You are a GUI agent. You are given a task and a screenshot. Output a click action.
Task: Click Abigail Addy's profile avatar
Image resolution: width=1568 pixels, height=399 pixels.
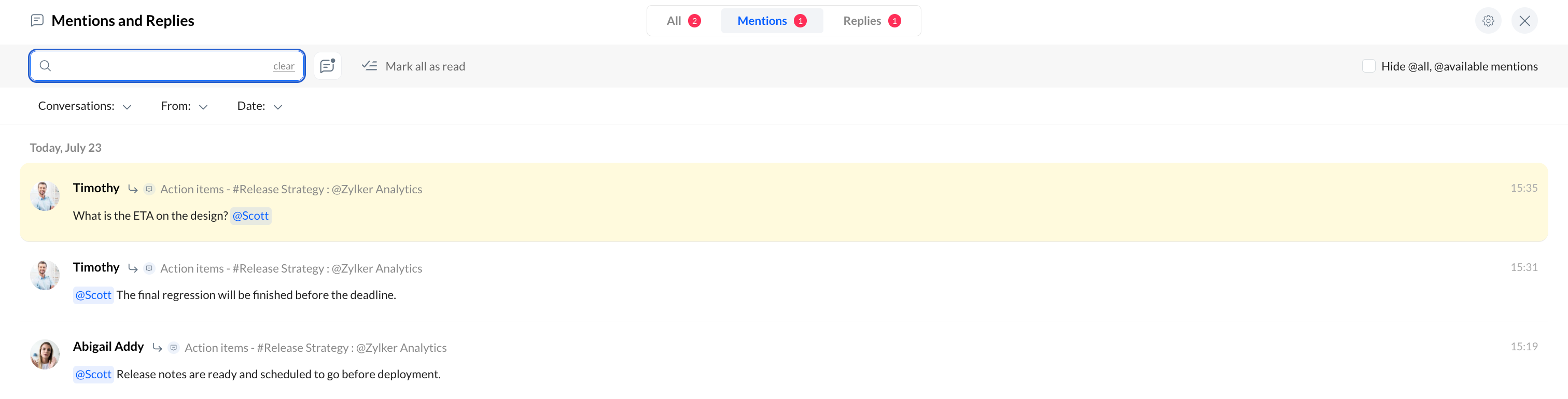coord(45,354)
